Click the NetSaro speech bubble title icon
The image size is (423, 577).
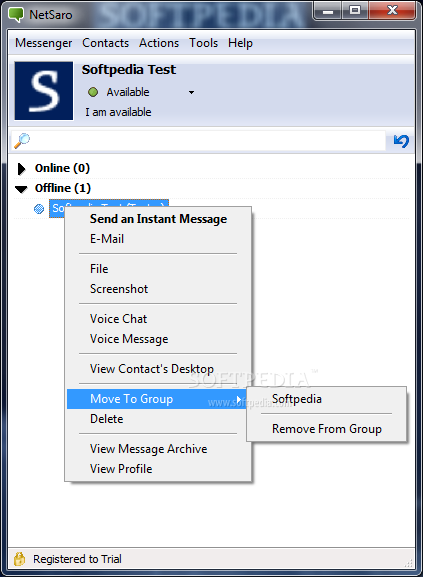16,15
